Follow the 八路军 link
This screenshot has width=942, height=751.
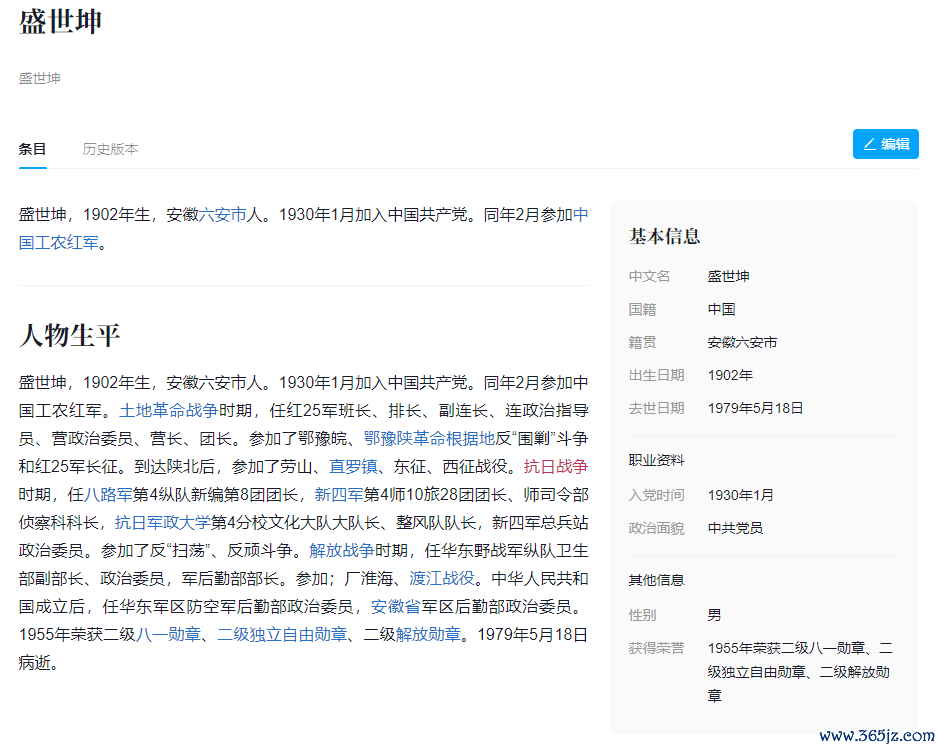pos(108,494)
